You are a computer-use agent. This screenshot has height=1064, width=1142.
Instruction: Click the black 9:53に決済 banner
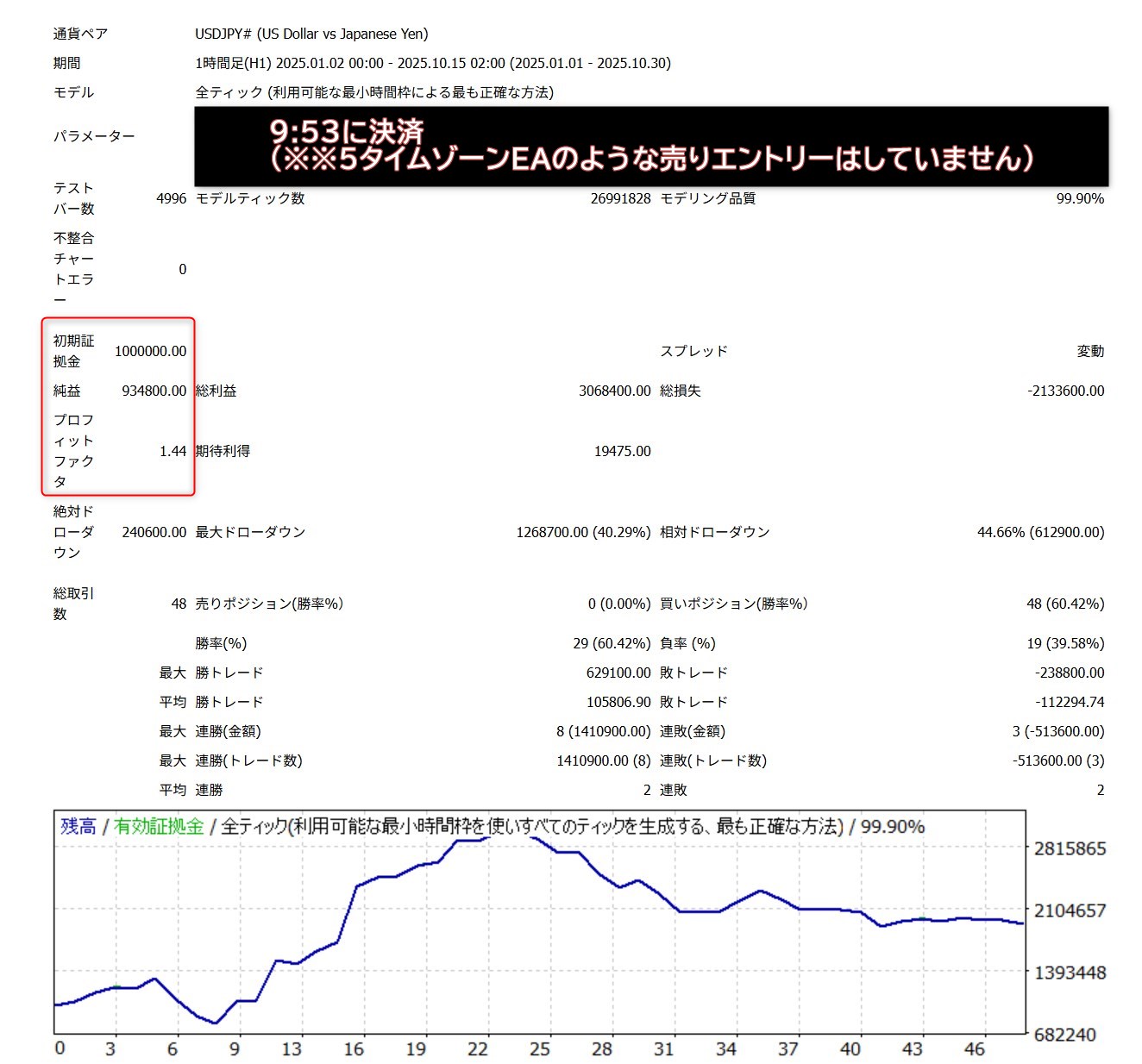click(651, 146)
